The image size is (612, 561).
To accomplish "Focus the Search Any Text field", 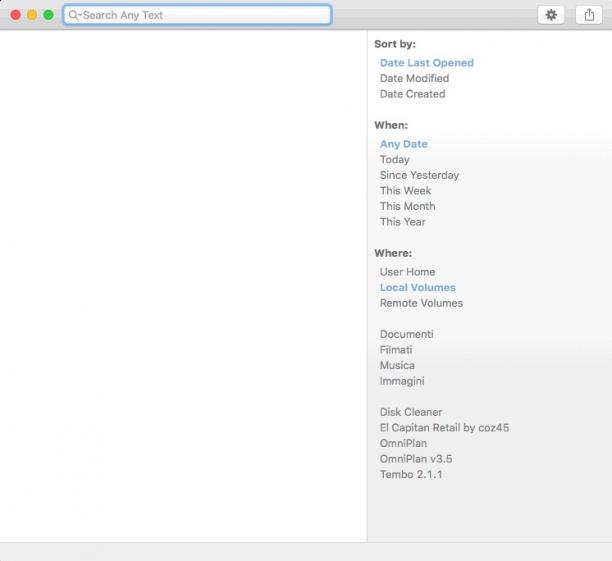I will click(x=197, y=15).
